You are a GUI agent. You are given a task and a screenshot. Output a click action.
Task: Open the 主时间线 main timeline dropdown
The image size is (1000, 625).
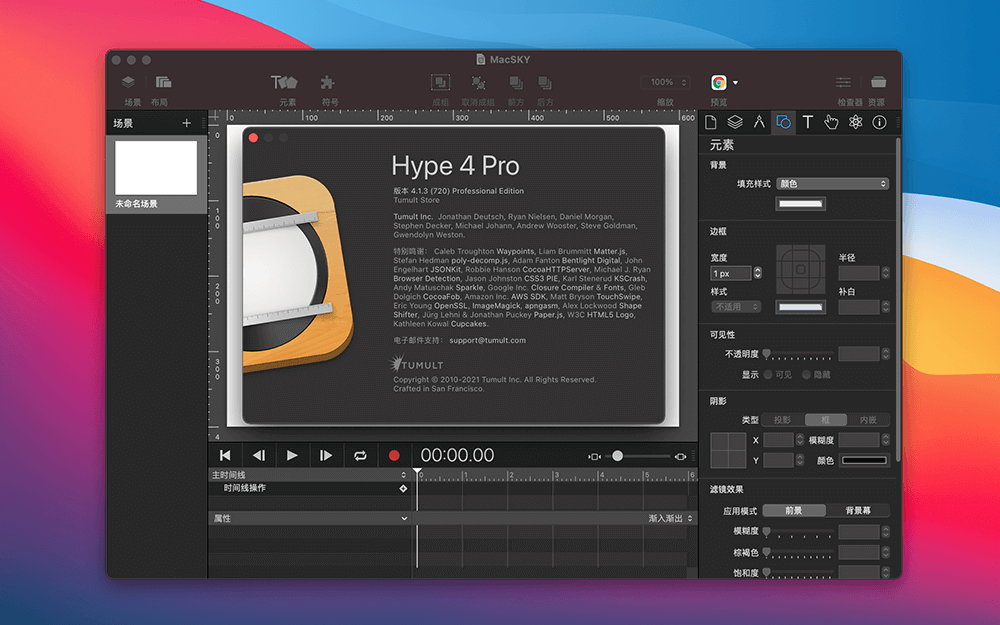point(309,474)
